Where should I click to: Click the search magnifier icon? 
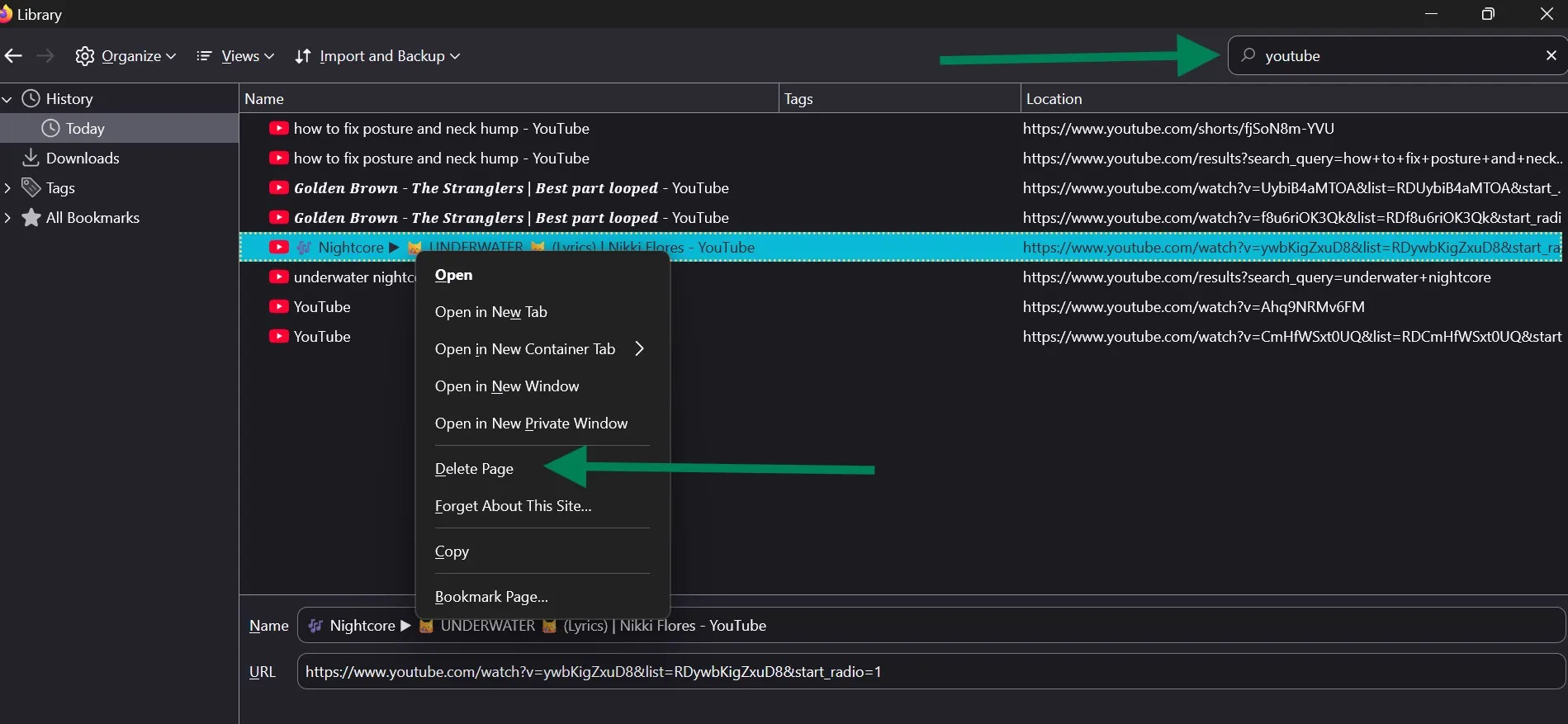[1248, 55]
